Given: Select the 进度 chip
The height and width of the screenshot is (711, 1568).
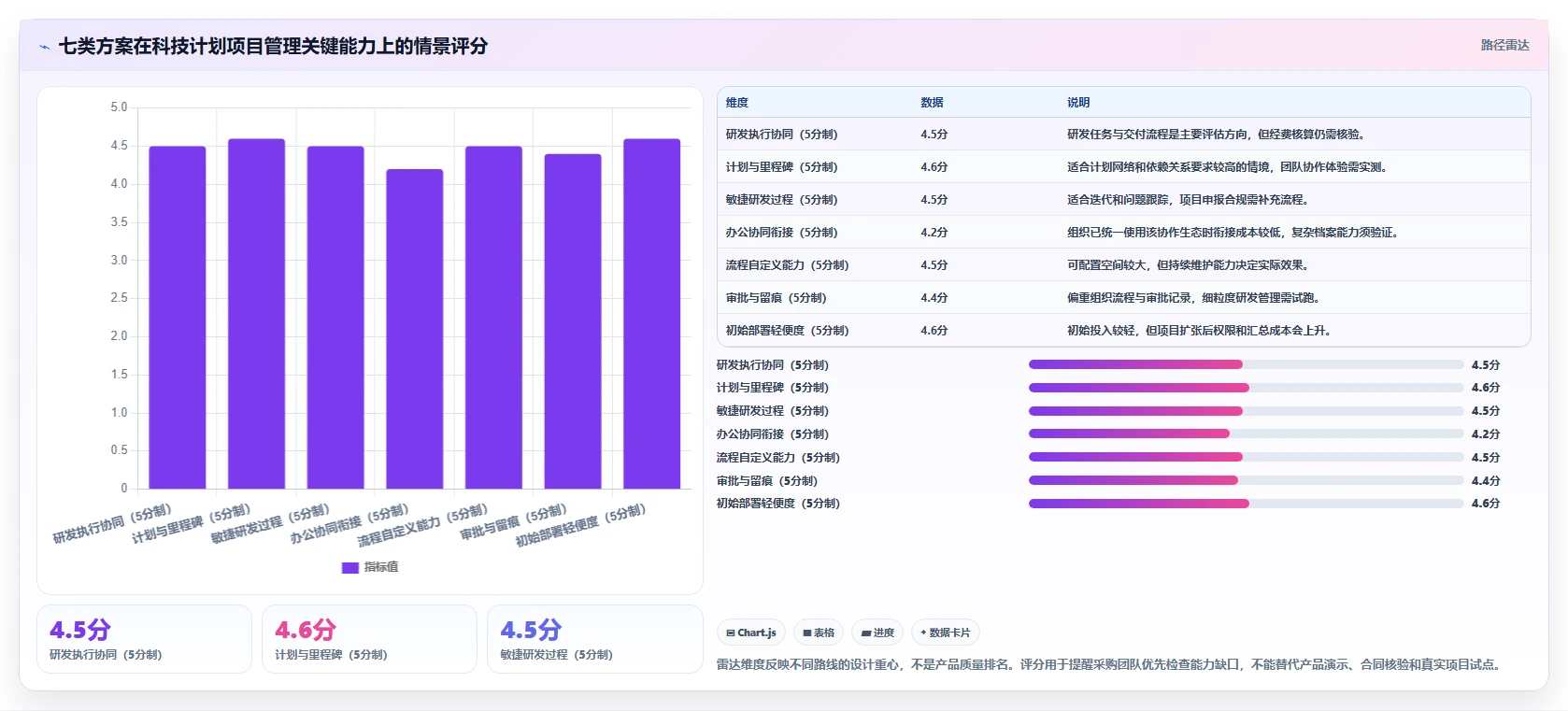Looking at the screenshot, I should [877, 633].
